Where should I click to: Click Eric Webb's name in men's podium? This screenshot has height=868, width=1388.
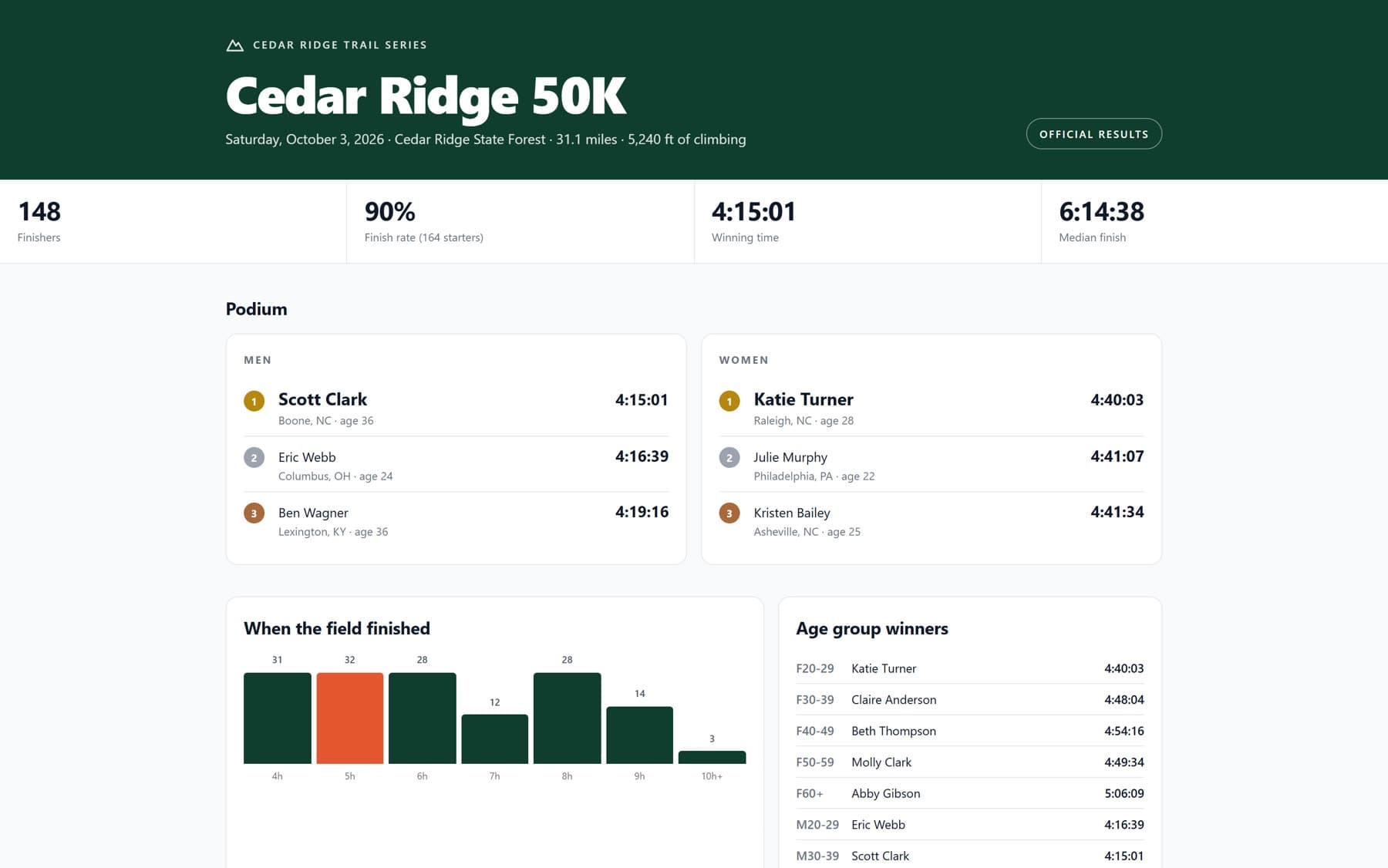click(307, 457)
